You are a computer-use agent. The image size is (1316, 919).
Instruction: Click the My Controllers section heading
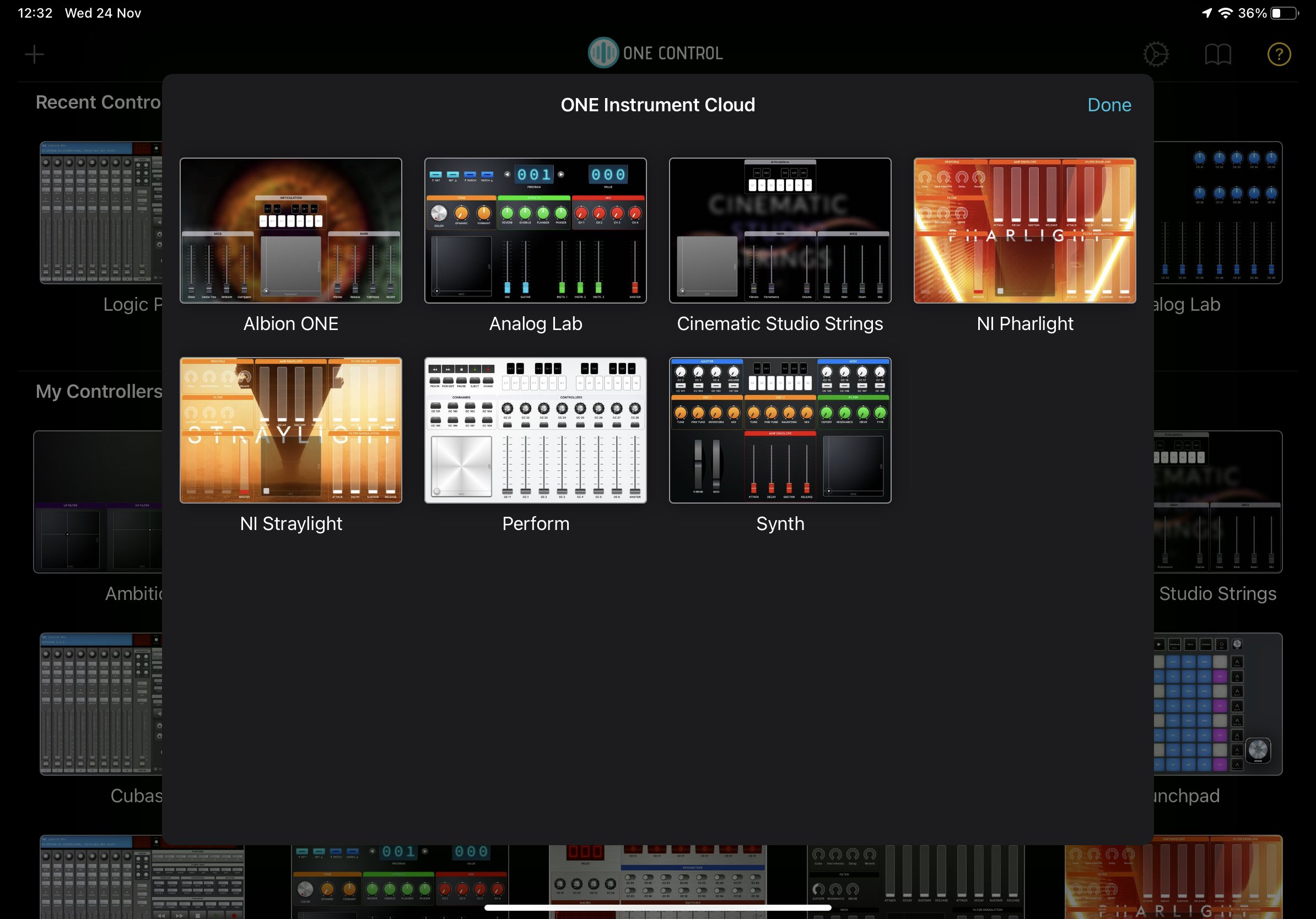tap(99, 391)
